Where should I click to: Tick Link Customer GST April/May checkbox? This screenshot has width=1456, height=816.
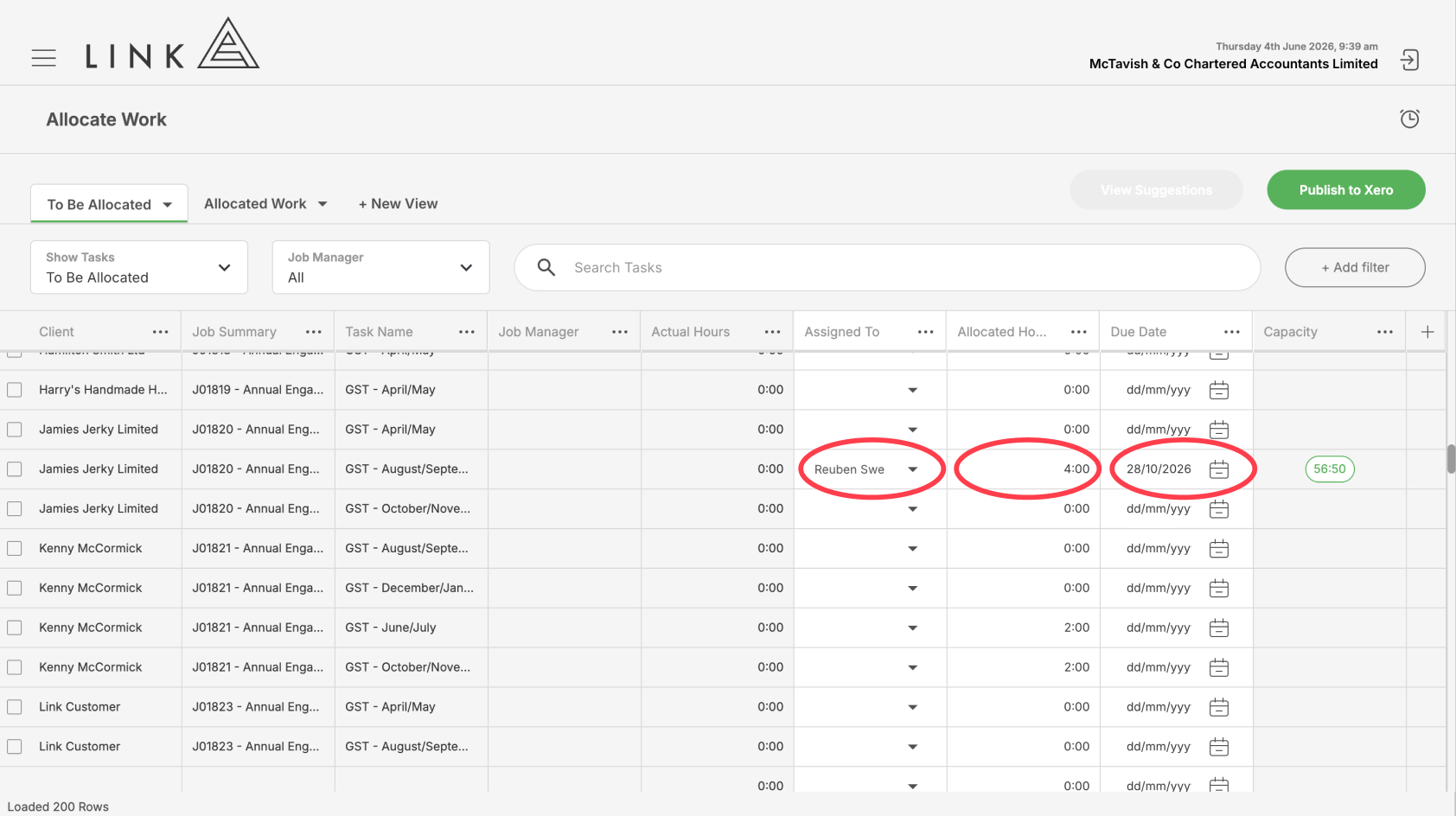(15, 707)
